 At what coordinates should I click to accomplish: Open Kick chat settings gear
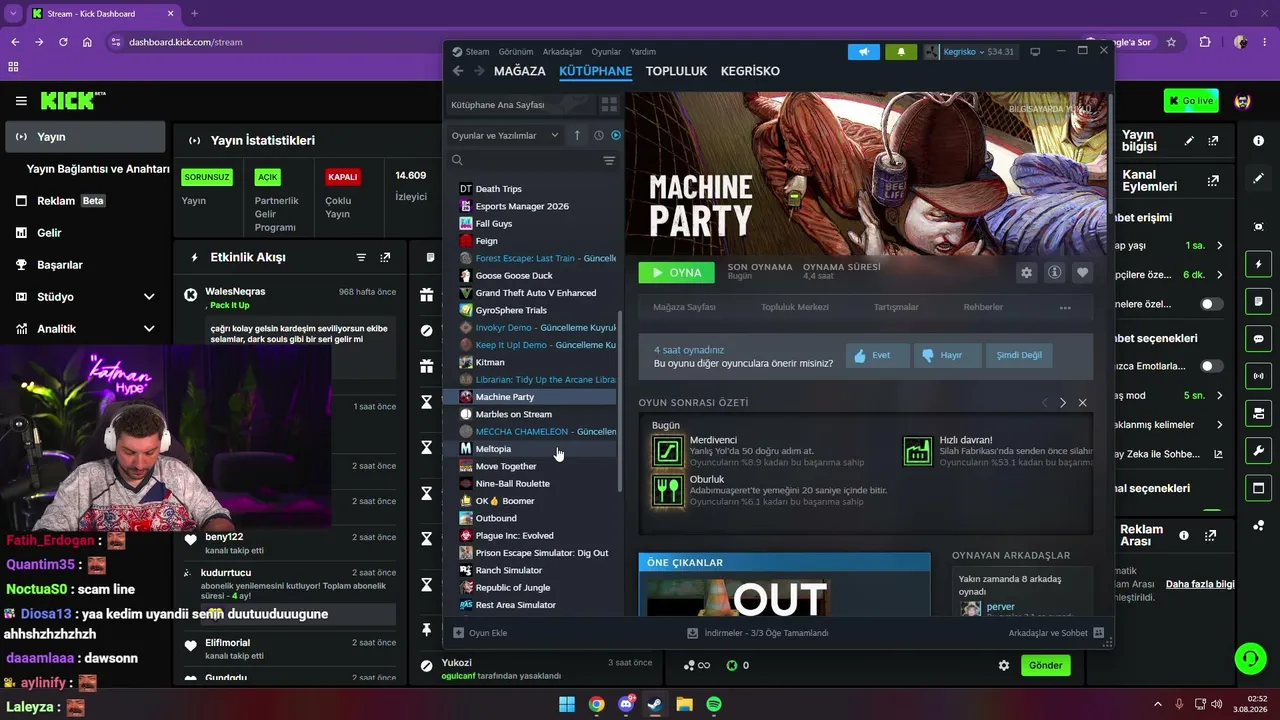tap(1004, 665)
